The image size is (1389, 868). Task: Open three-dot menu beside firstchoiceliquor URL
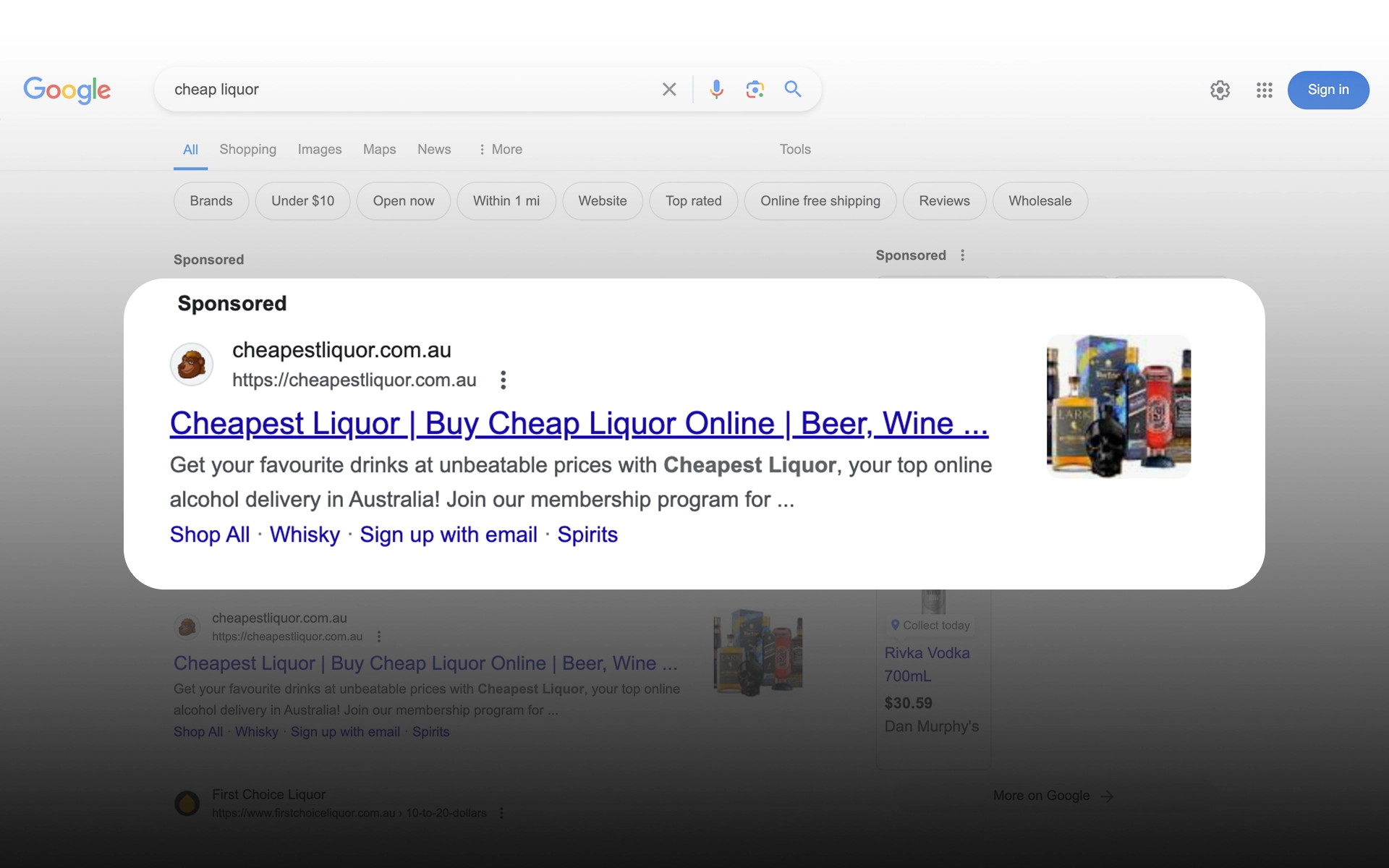pyautogui.click(x=501, y=813)
